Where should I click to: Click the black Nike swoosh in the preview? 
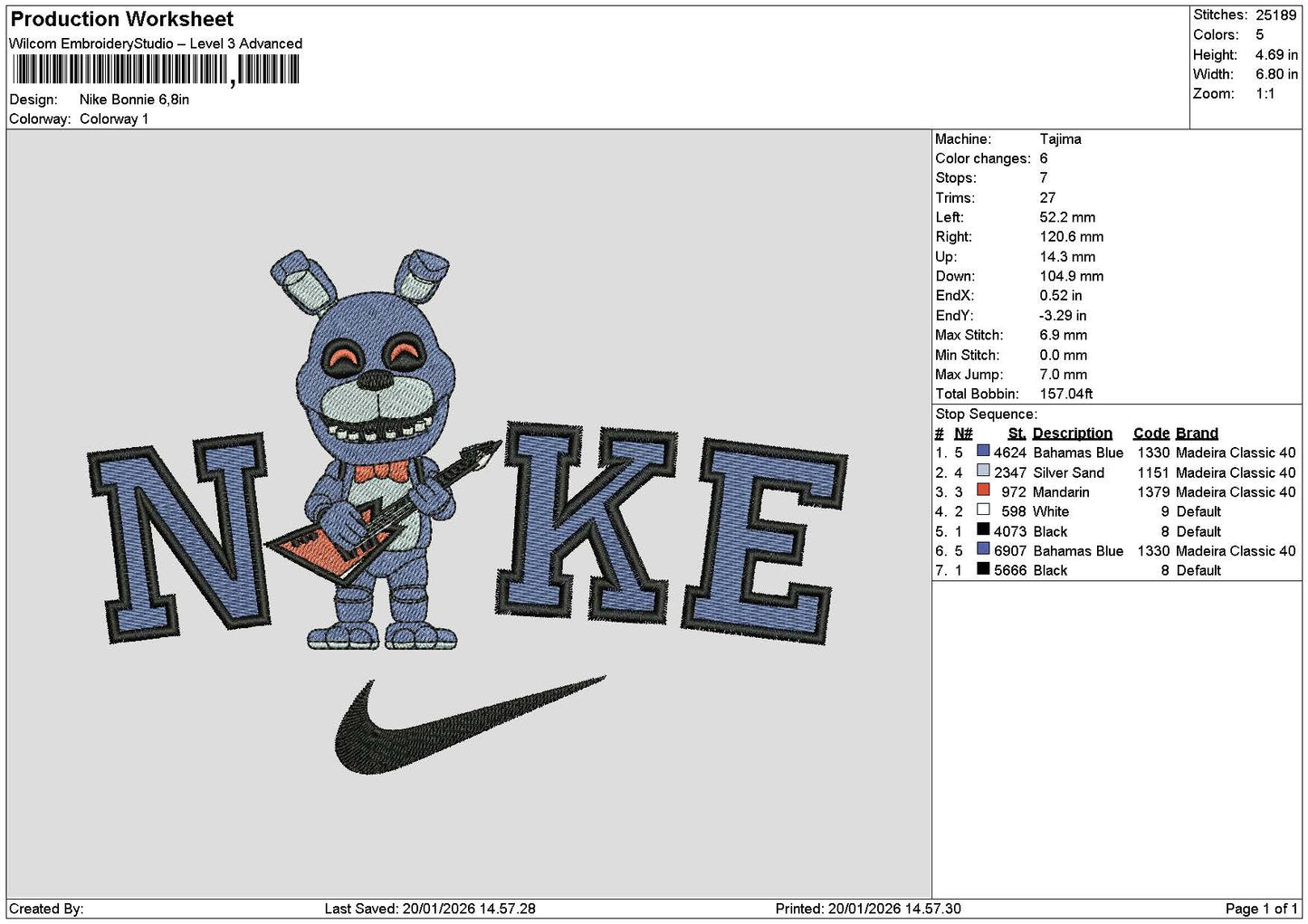[x=469, y=725]
